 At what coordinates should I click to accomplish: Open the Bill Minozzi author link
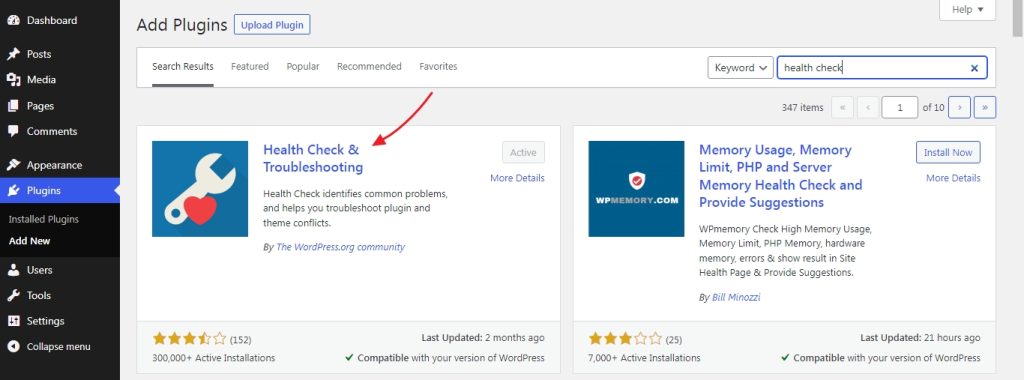click(x=736, y=298)
